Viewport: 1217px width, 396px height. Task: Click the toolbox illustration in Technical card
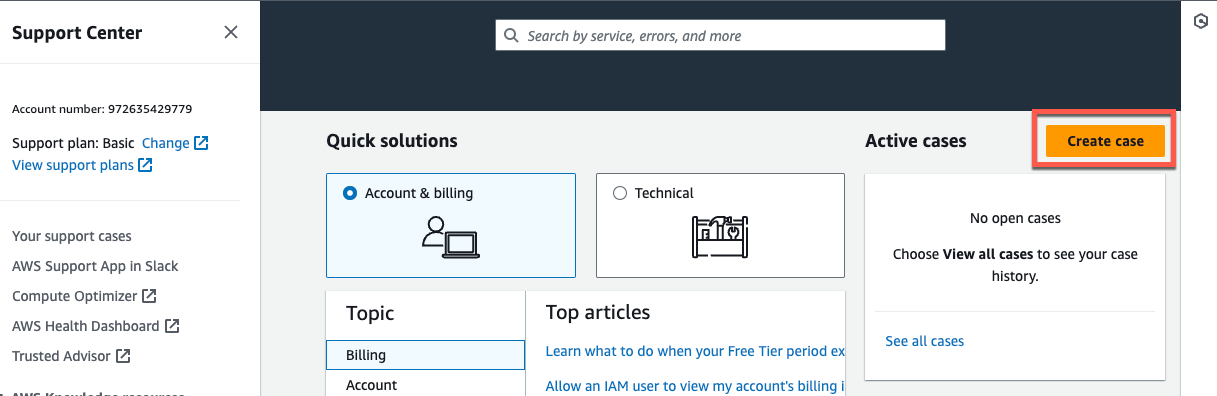coord(720,237)
